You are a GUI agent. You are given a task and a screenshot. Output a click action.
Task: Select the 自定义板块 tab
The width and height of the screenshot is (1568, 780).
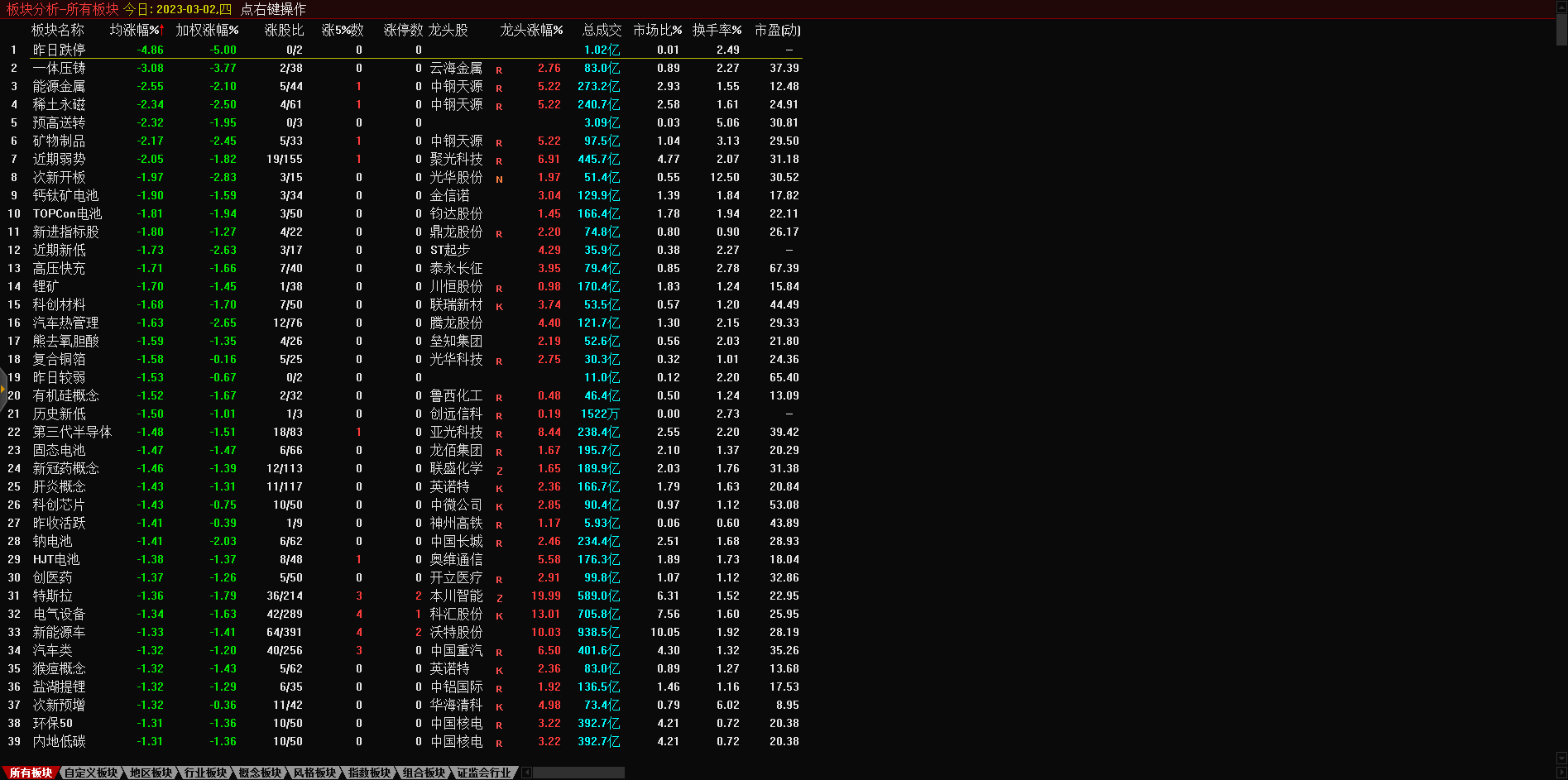[91, 773]
